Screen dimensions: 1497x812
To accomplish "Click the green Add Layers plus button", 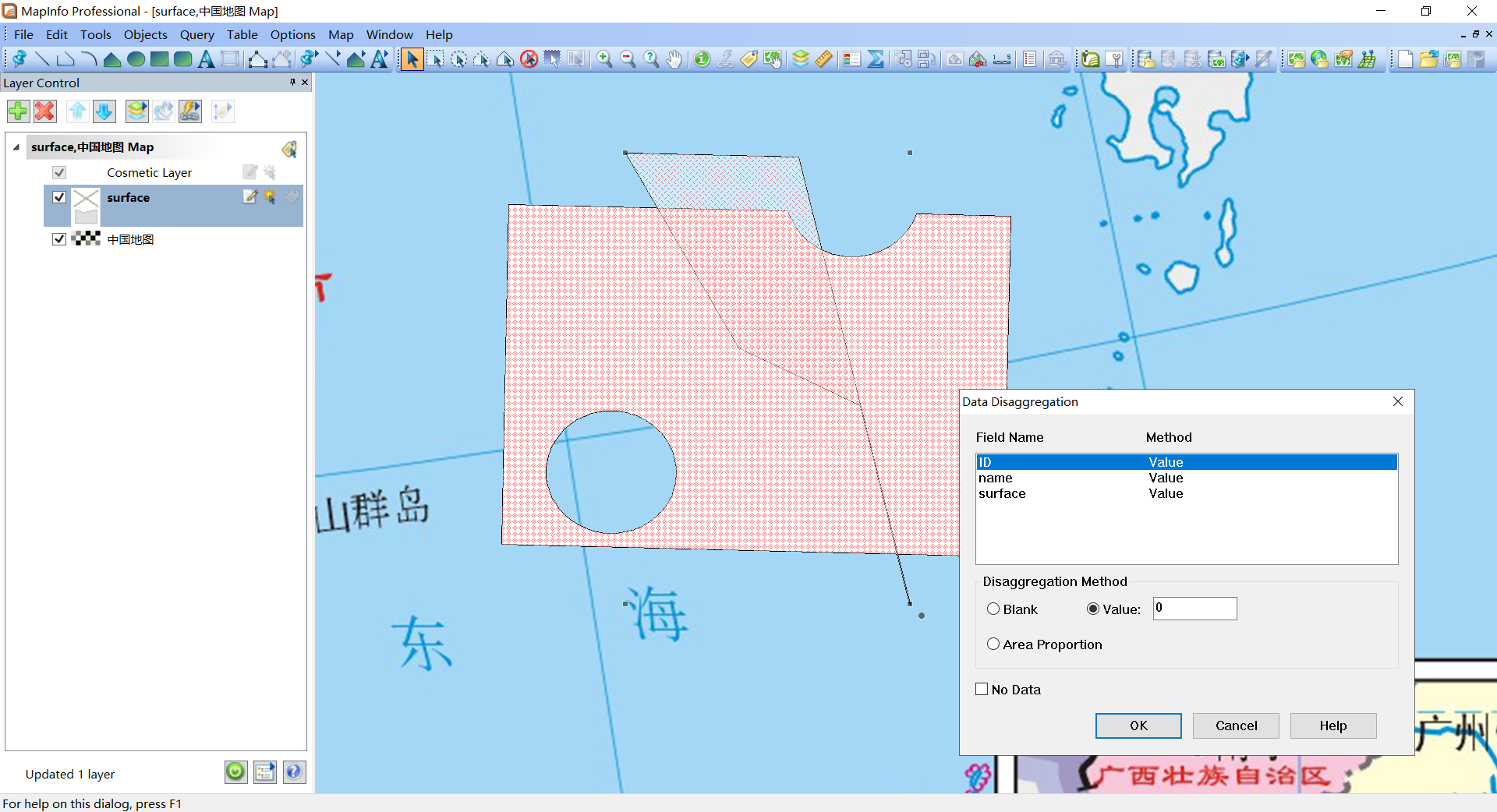I will [x=19, y=111].
